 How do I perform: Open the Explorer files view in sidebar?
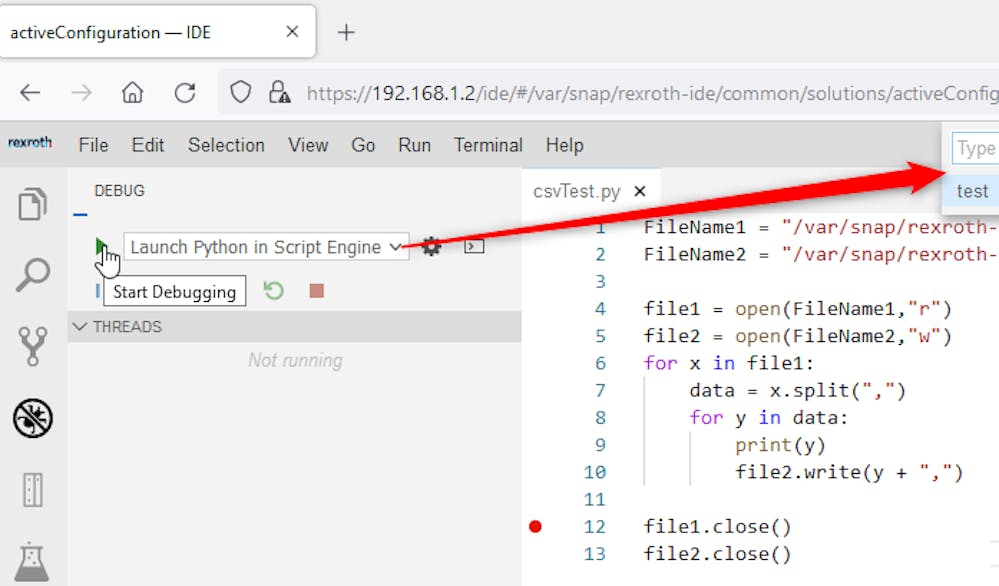33,204
